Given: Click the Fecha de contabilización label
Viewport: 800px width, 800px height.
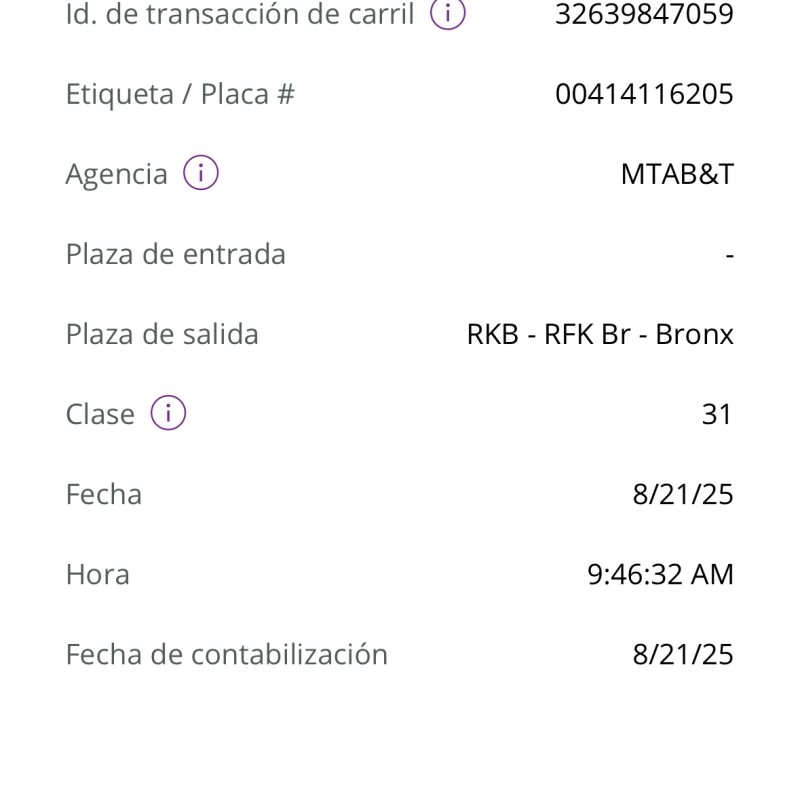Looking at the screenshot, I should pyautogui.click(x=227, y=654).
